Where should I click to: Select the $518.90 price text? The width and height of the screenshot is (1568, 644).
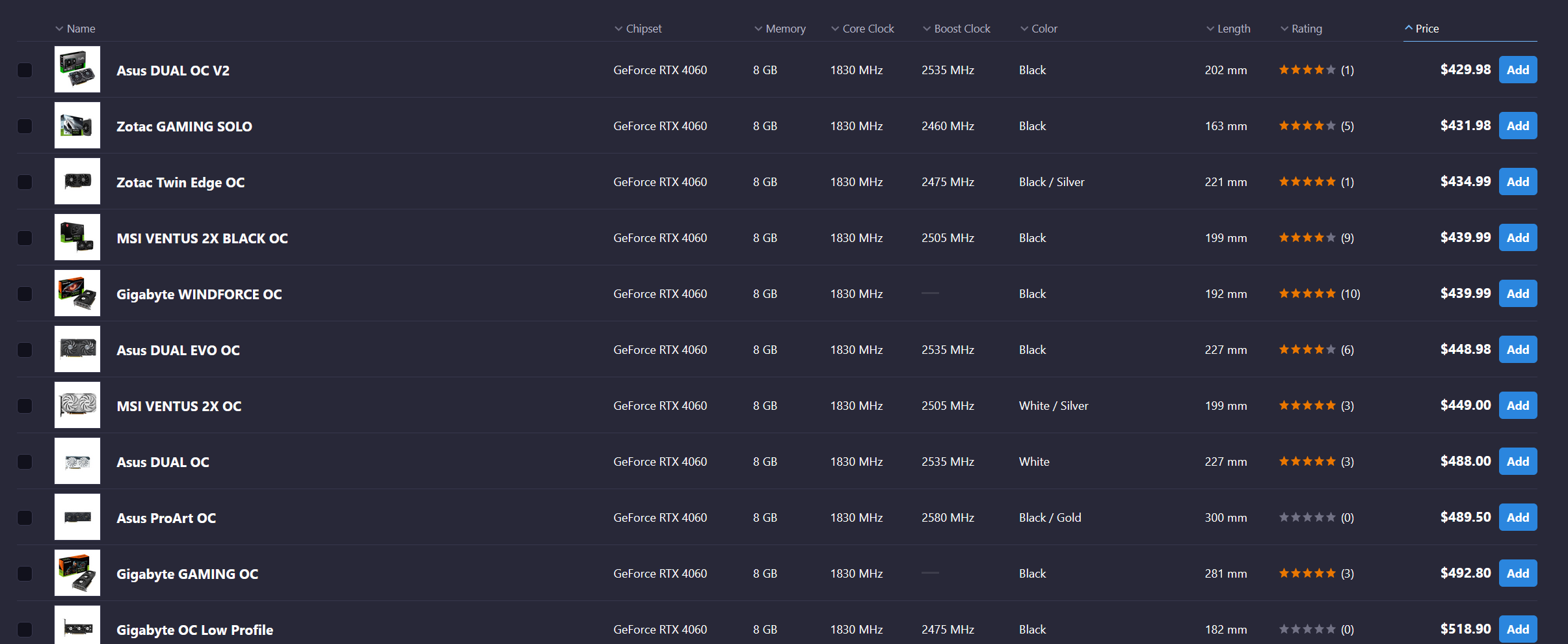point(1465,629)
